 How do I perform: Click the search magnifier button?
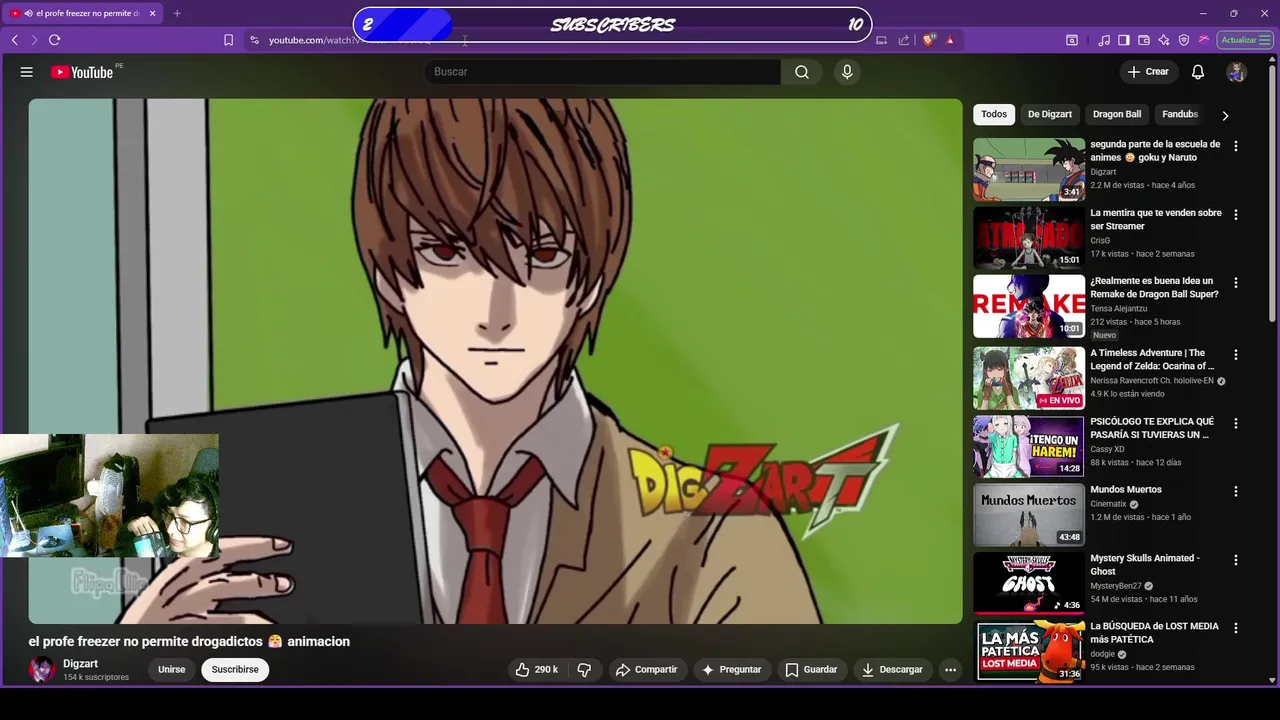[x=802, y=72]
